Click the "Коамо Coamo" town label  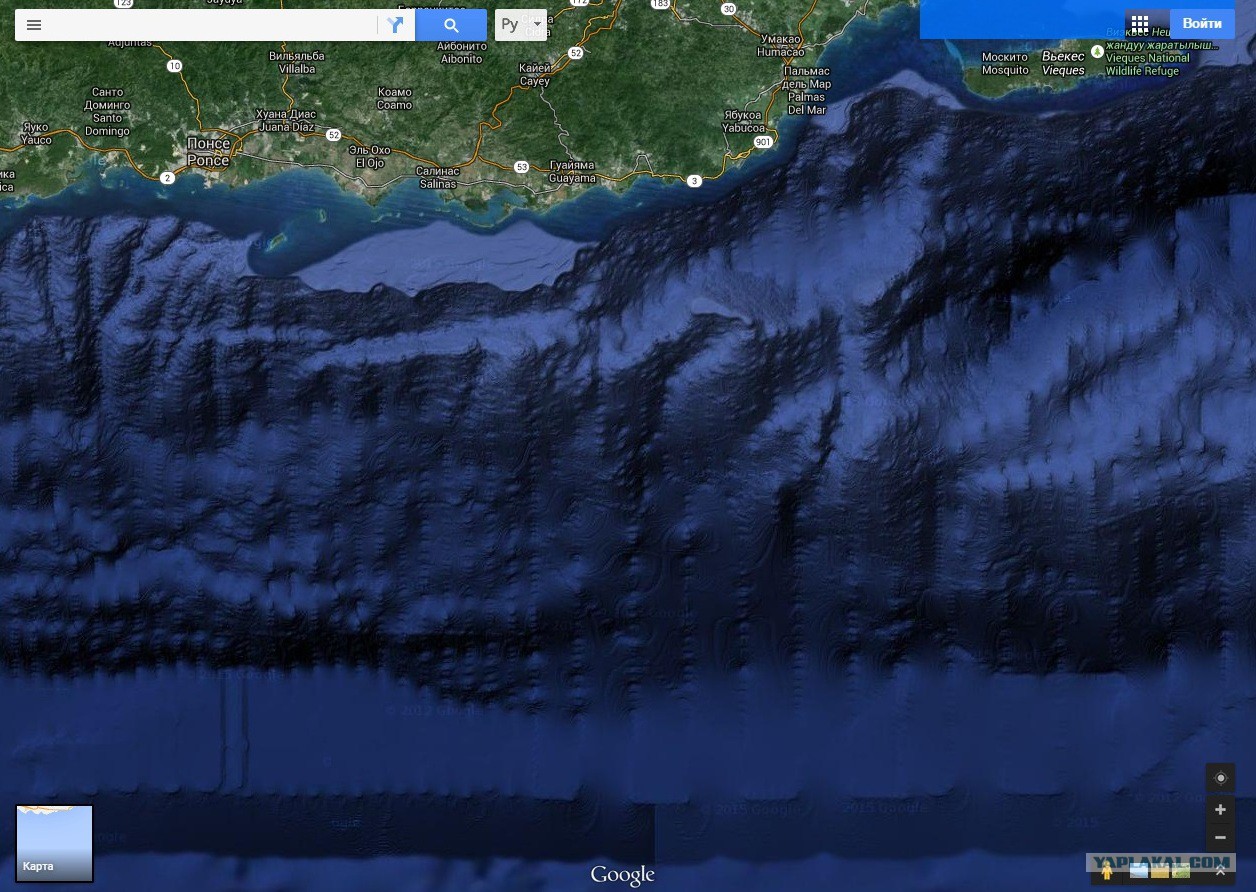click(x=395, y=98)
